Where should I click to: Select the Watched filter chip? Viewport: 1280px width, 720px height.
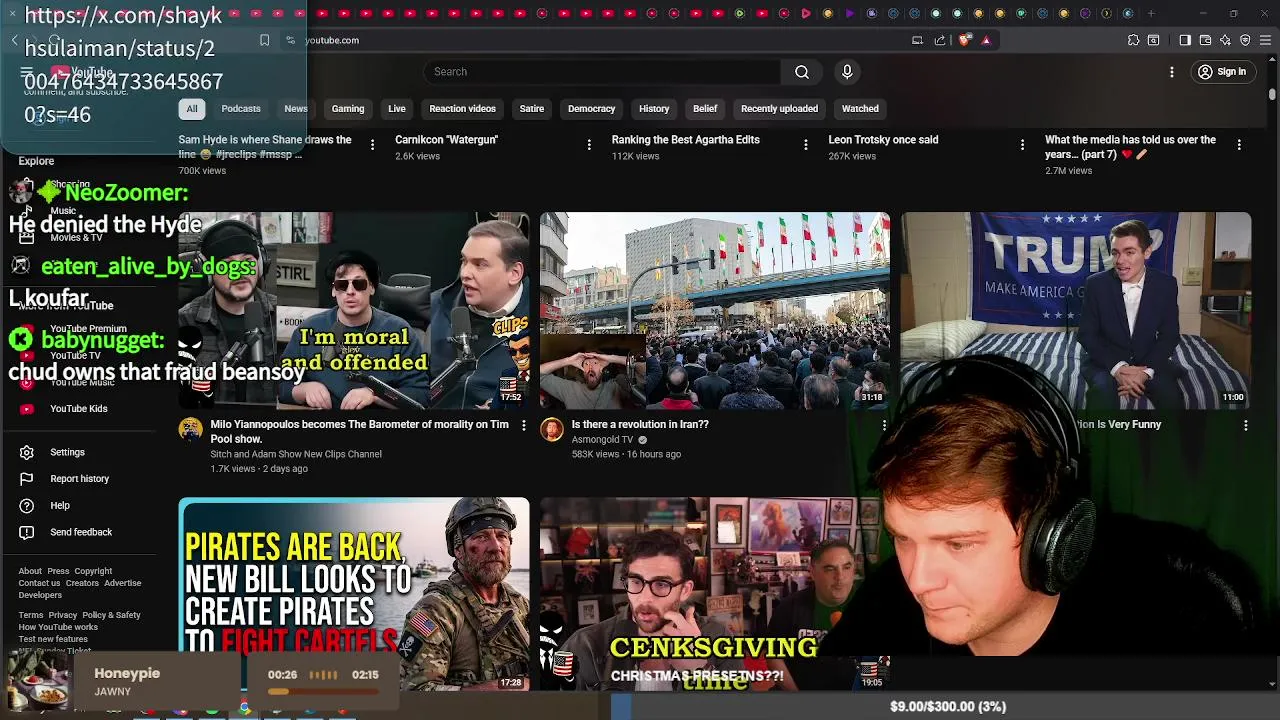pos(860,109)
